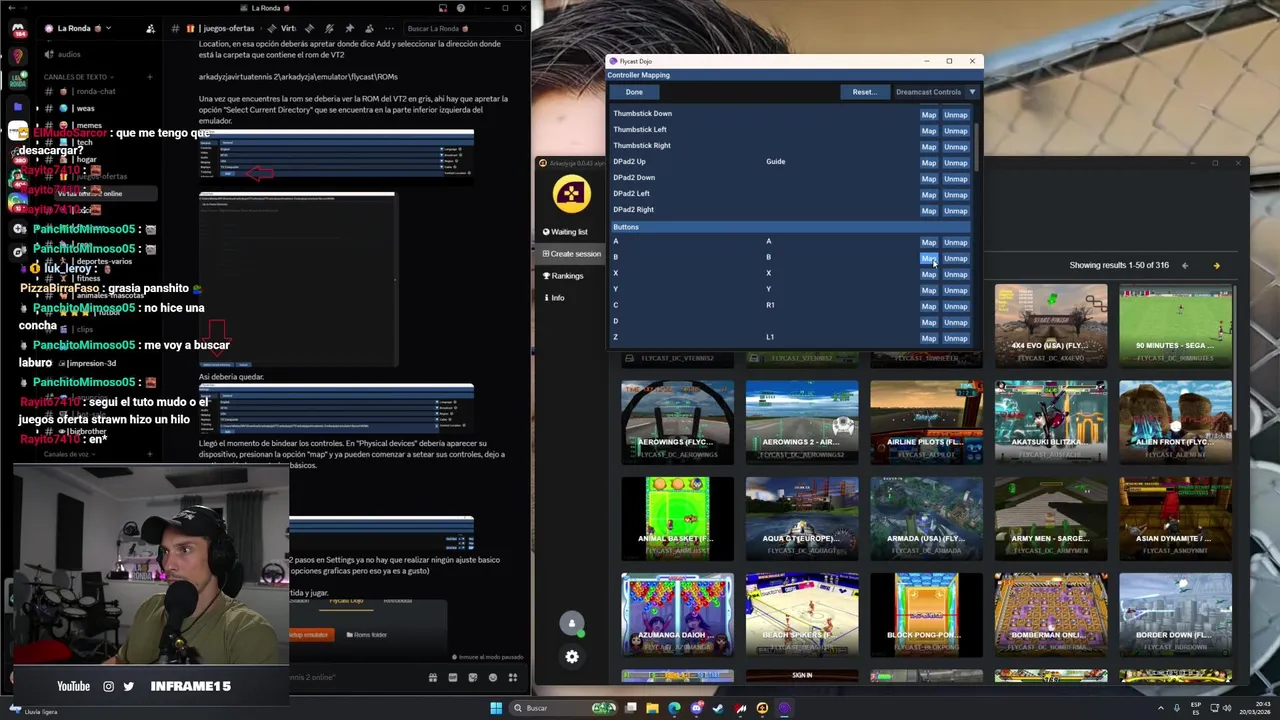
Task: Open Discord threads icon in channel header
Action: [309, 28]
